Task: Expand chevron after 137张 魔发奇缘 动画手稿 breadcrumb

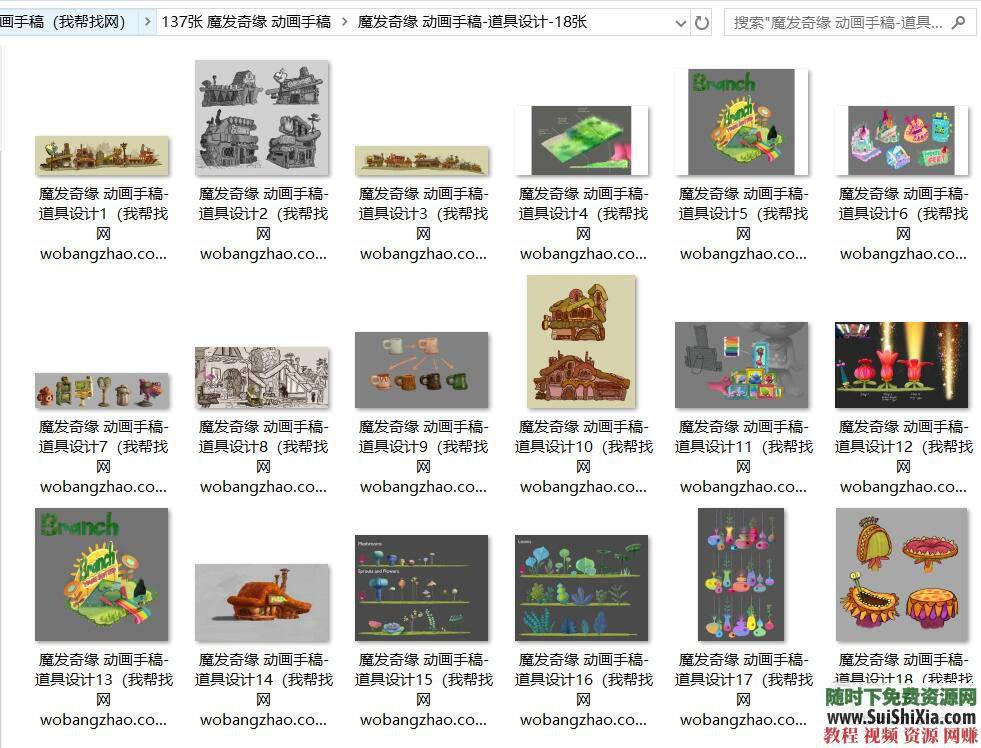Action: point(345,23)
